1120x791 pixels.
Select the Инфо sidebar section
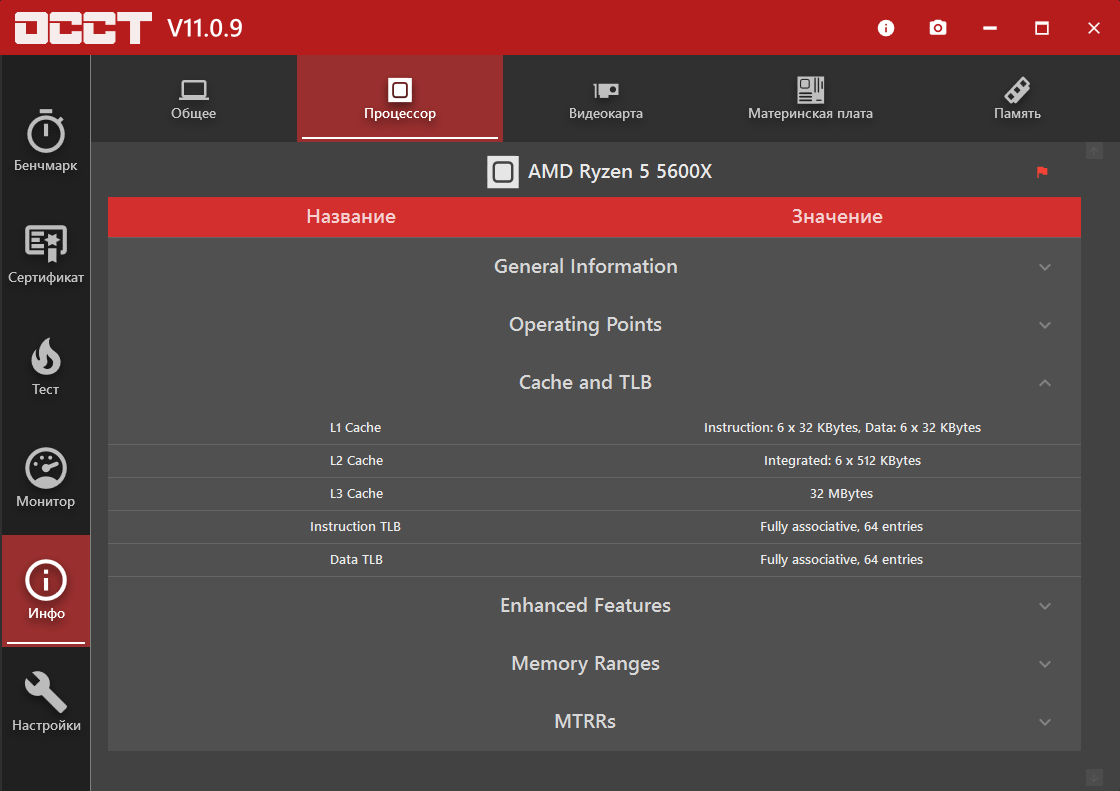(45, 590)
